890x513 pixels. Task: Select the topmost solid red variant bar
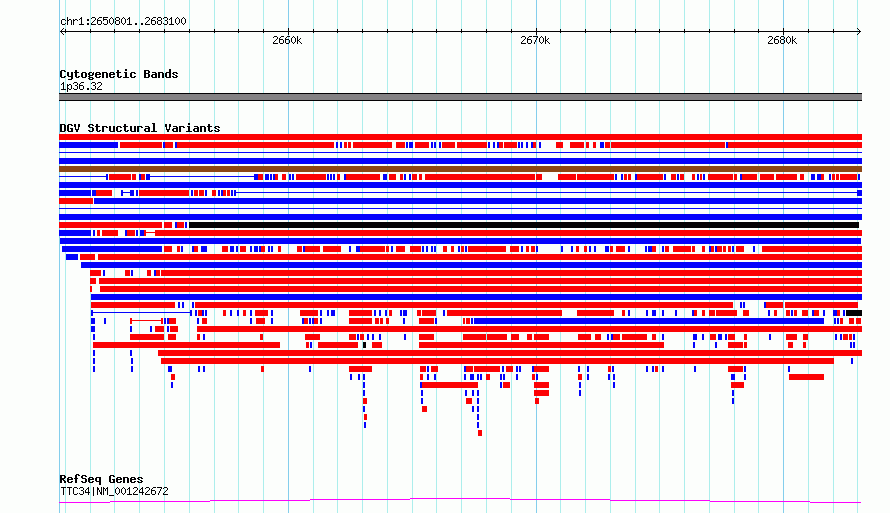point(460,137)
